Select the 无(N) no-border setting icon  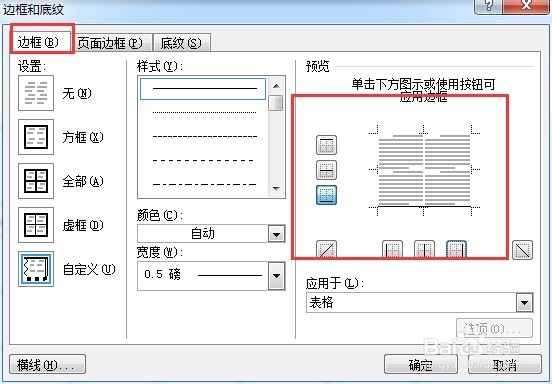click(x=36, y=93)
